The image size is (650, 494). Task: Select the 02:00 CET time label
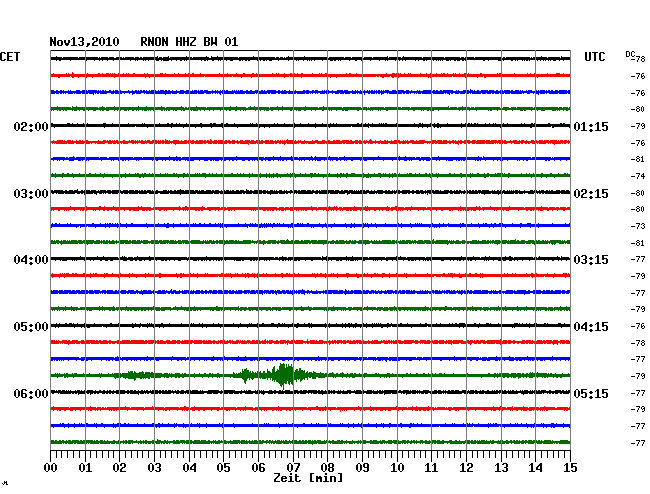point(31,127)
